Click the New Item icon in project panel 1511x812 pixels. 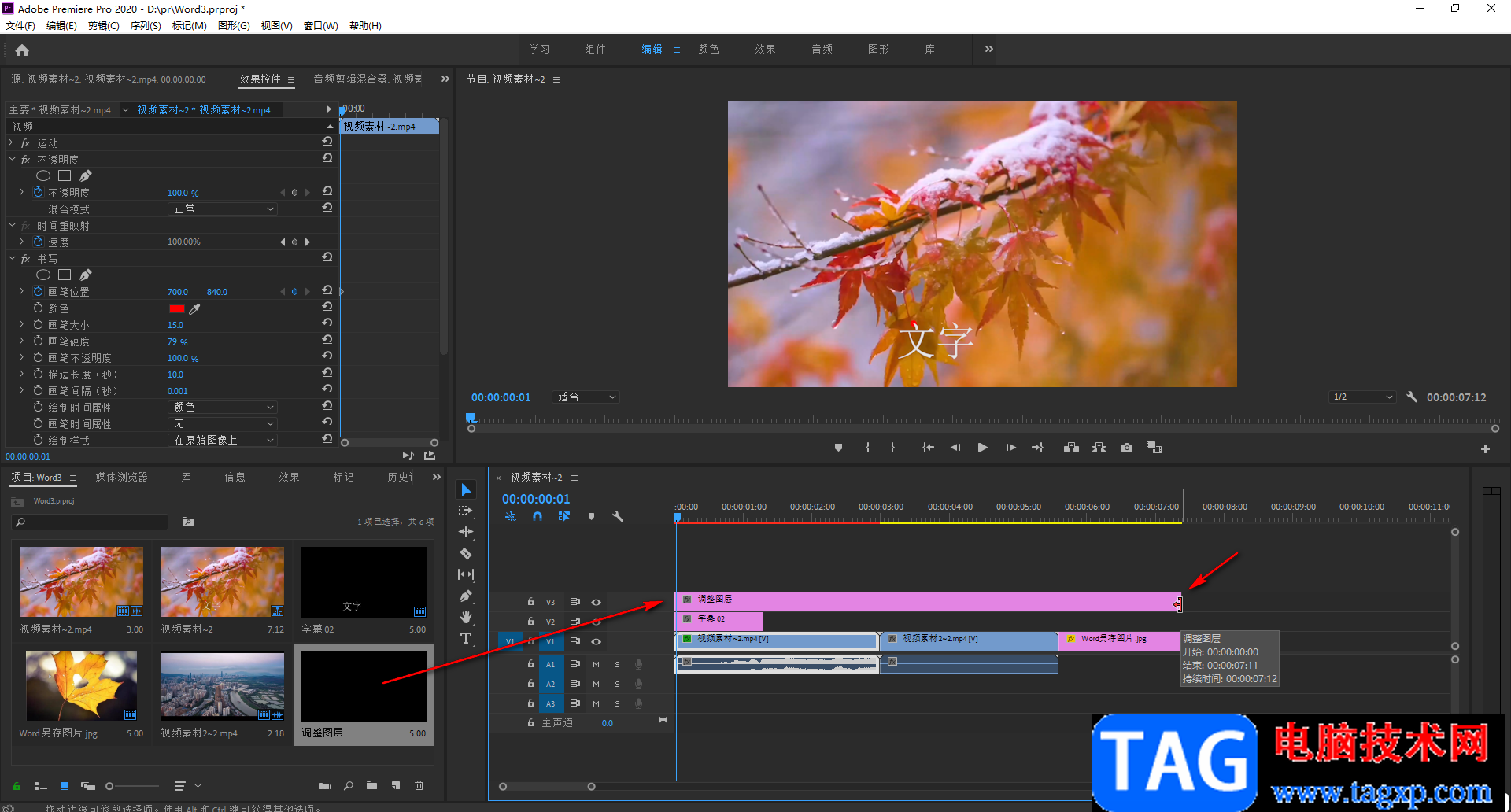tap(396, 785)
